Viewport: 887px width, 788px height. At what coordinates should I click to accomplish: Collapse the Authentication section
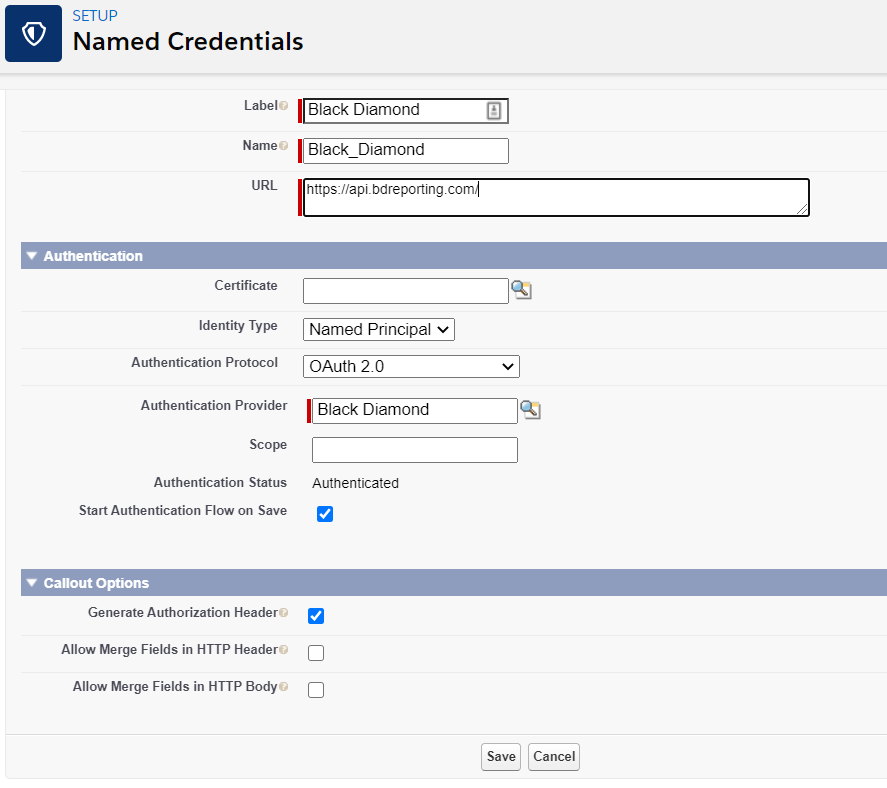point(32,256)
